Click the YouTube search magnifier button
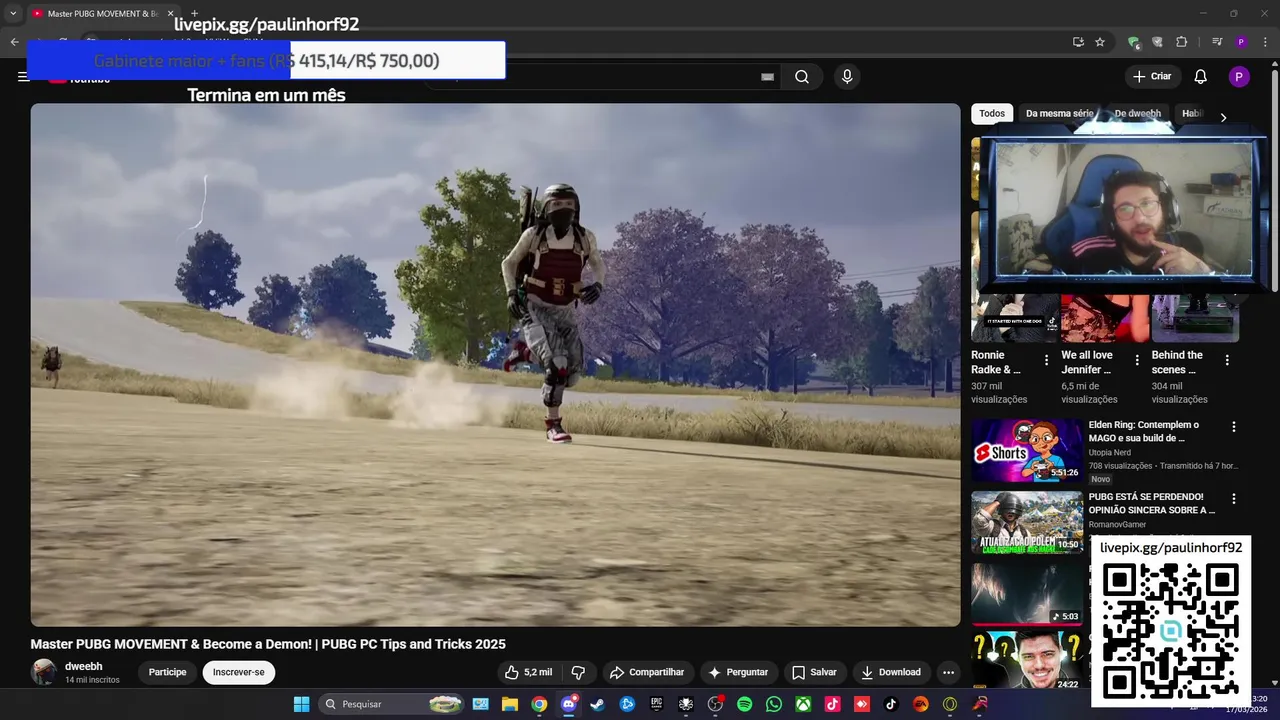 802,77
